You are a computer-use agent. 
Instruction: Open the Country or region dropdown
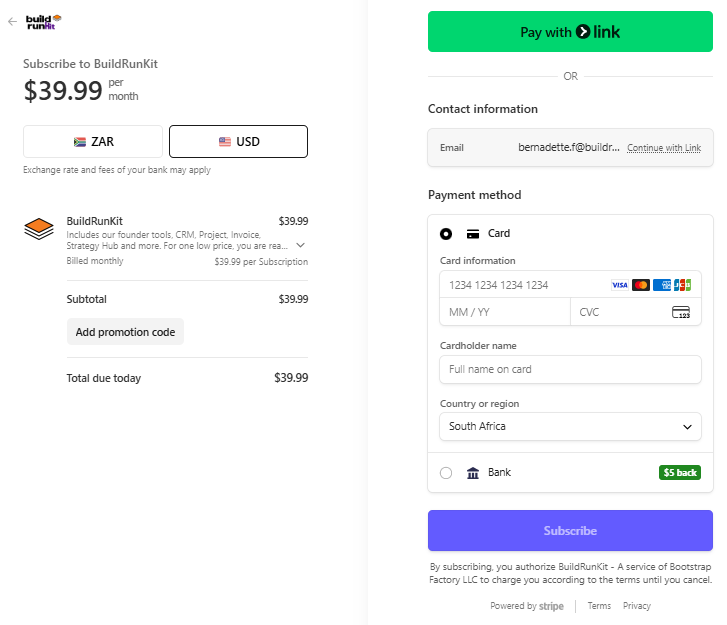coord(570,427)
